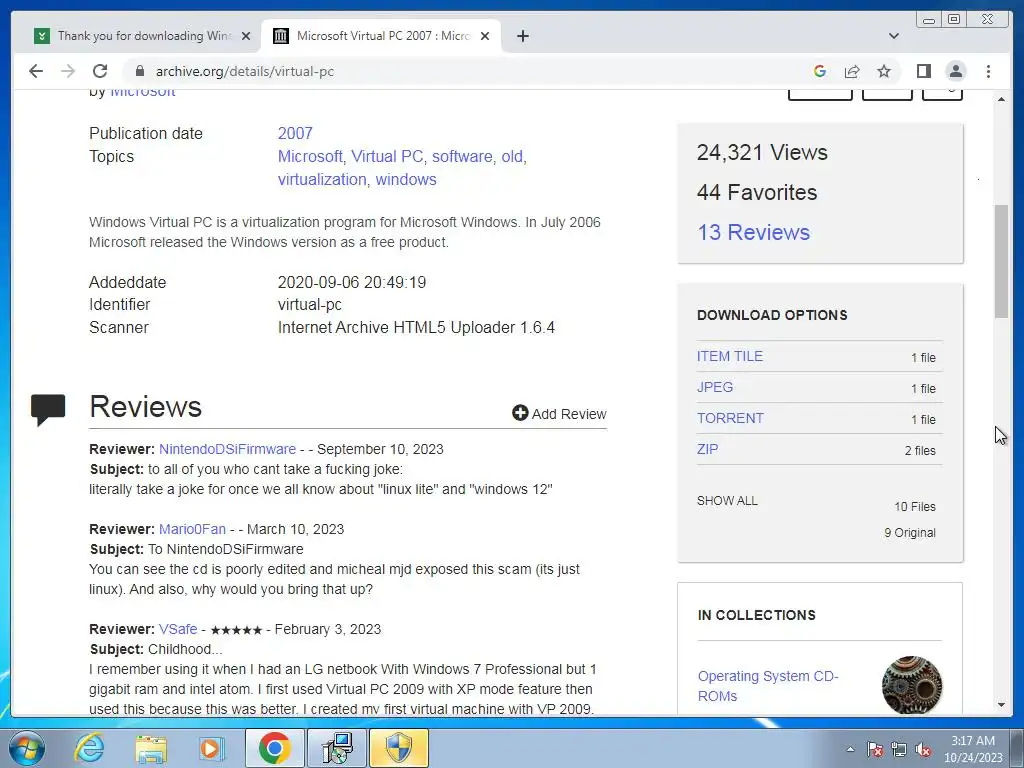Launch Internet Explorer from taskbar
Screen dimensions: 1024x768
[x=89, y=748]
